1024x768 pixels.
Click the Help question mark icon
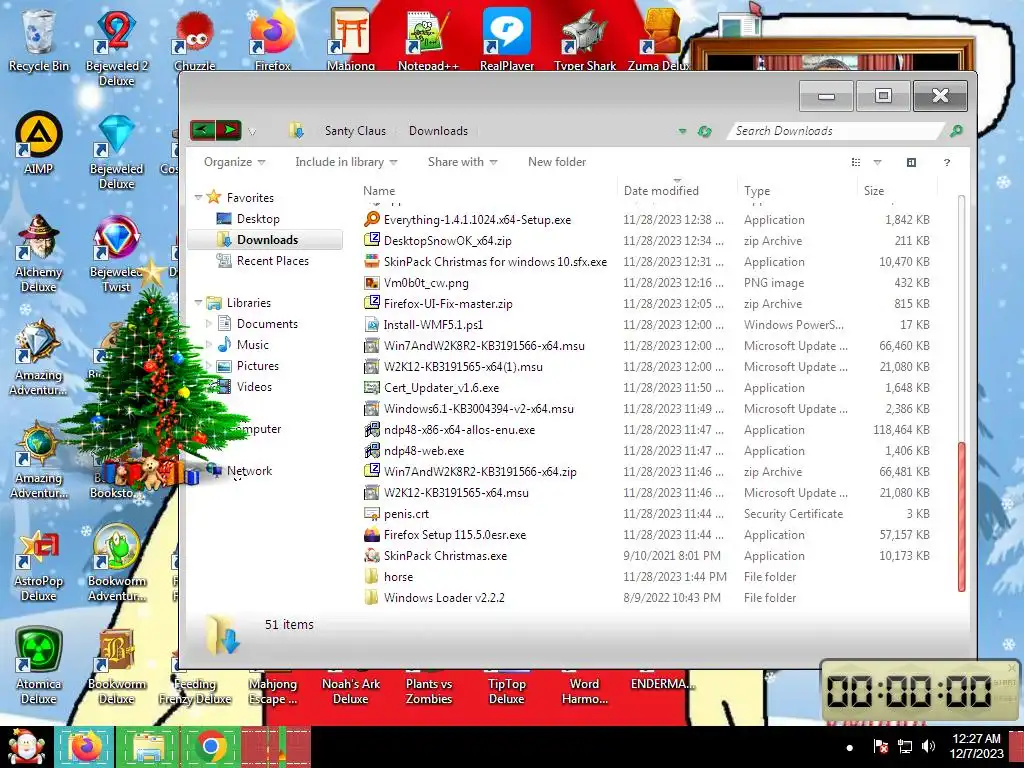(x=946, y=163)
